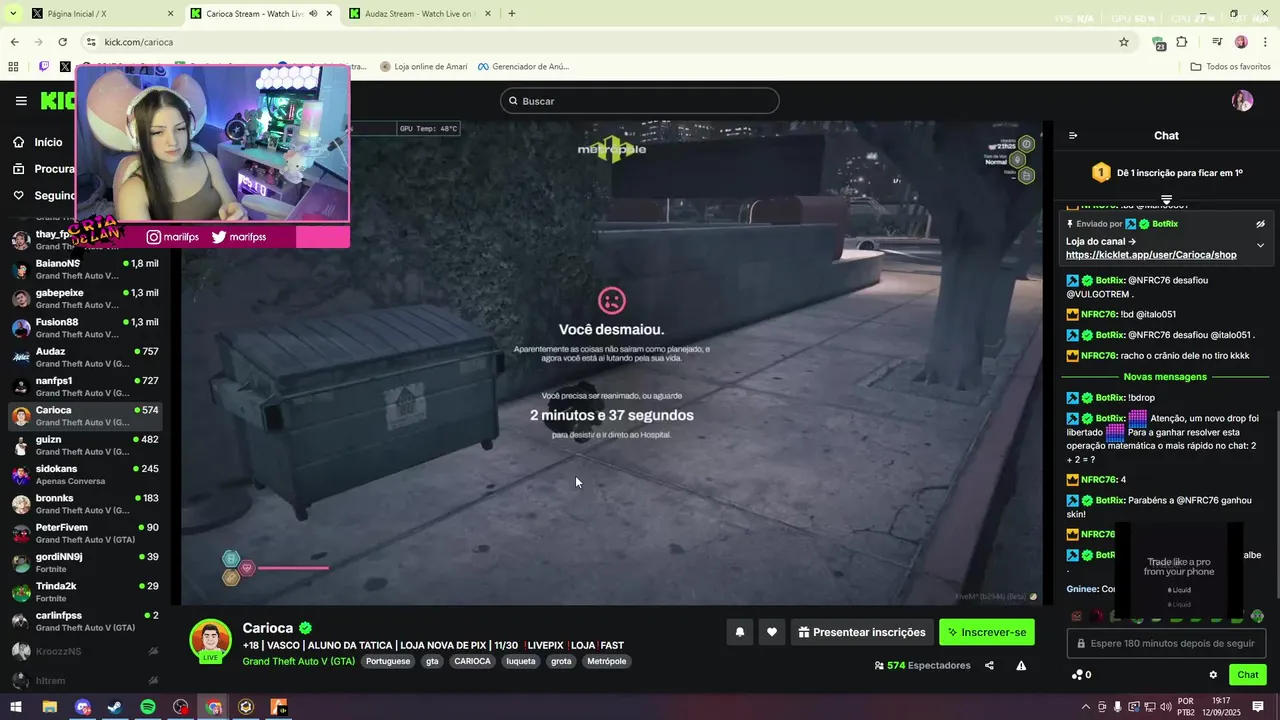Open Windows Start menu
The image size is (1280, 720).
[17, 707]
